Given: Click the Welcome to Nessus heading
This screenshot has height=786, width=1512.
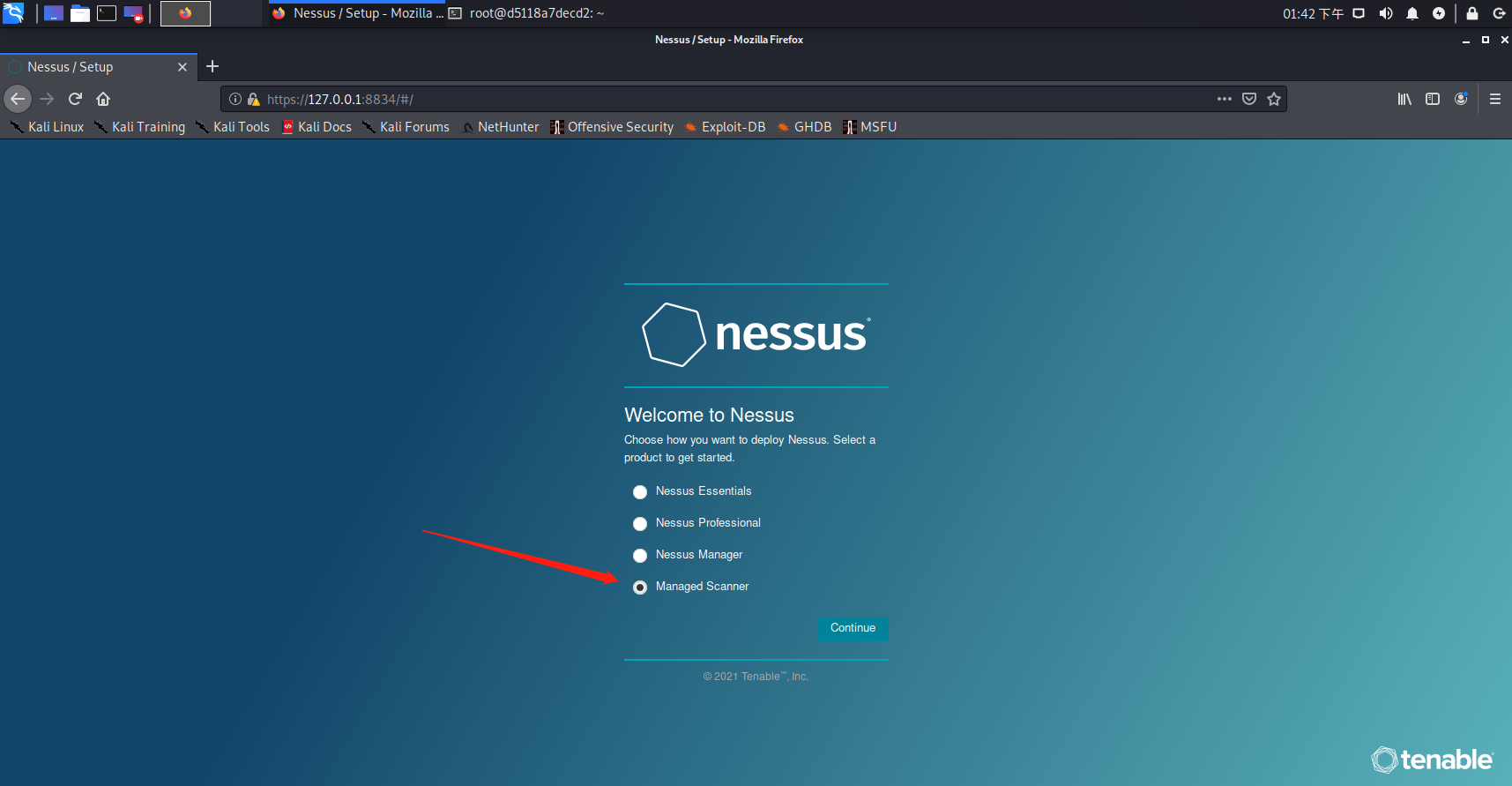Looking at the screenshot, I should pyautogui.click(x=709, y=415).
